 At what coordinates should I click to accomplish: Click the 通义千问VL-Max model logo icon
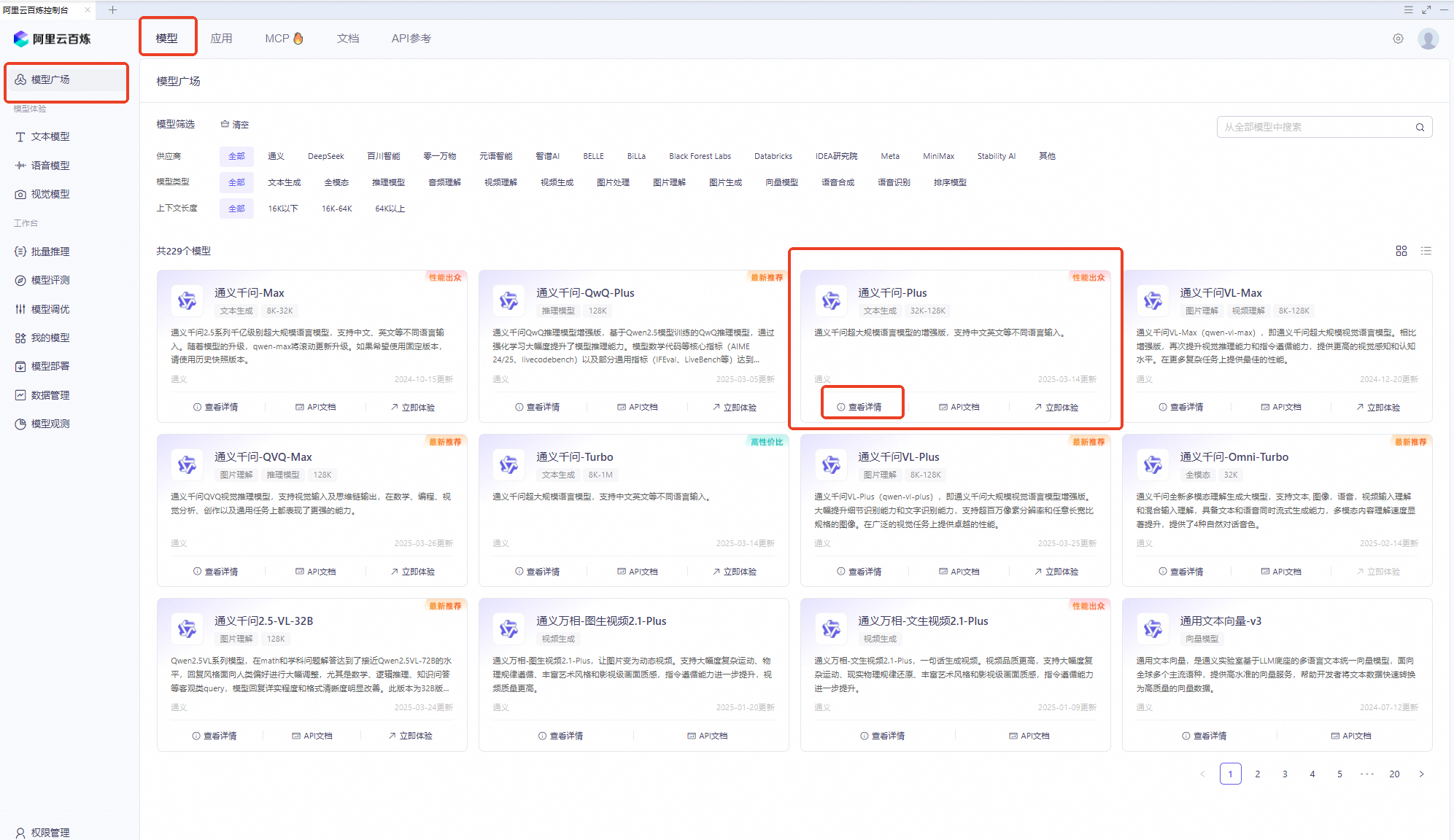tap(1153, 300)
